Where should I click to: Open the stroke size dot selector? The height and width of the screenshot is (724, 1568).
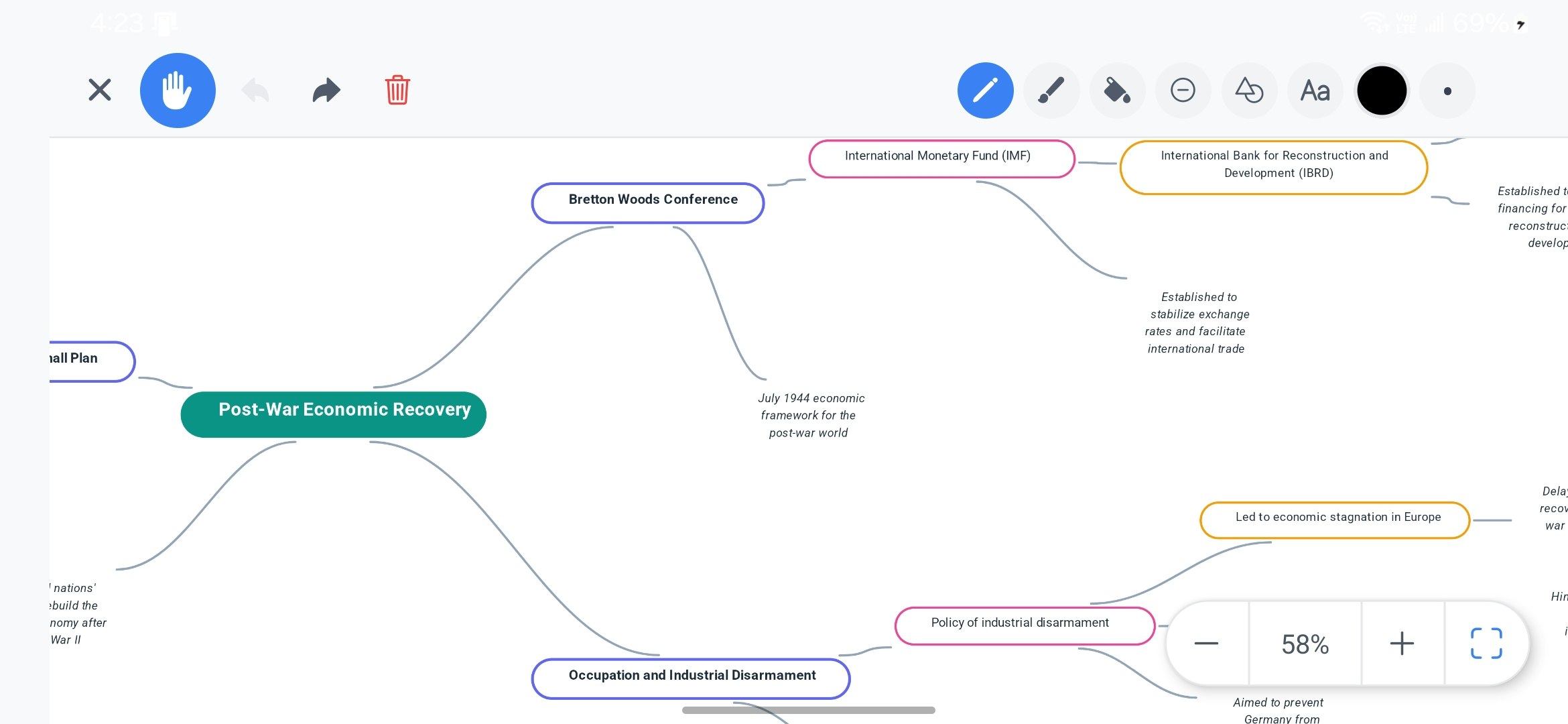point(1447,91)
